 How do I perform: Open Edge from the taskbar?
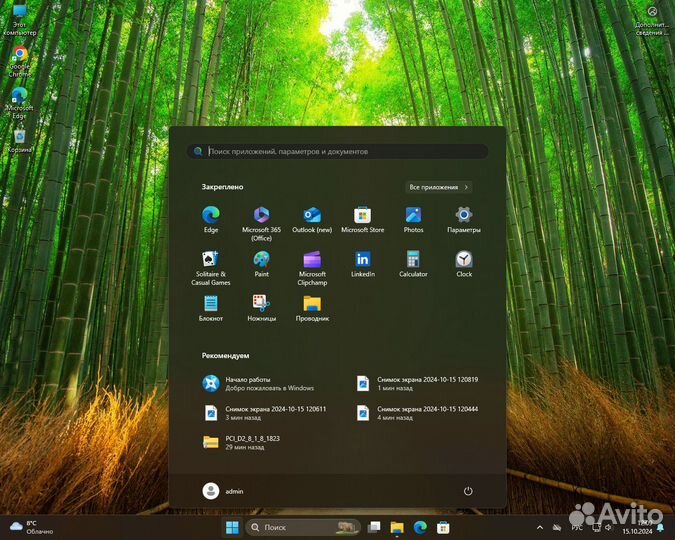click(420, 527)
